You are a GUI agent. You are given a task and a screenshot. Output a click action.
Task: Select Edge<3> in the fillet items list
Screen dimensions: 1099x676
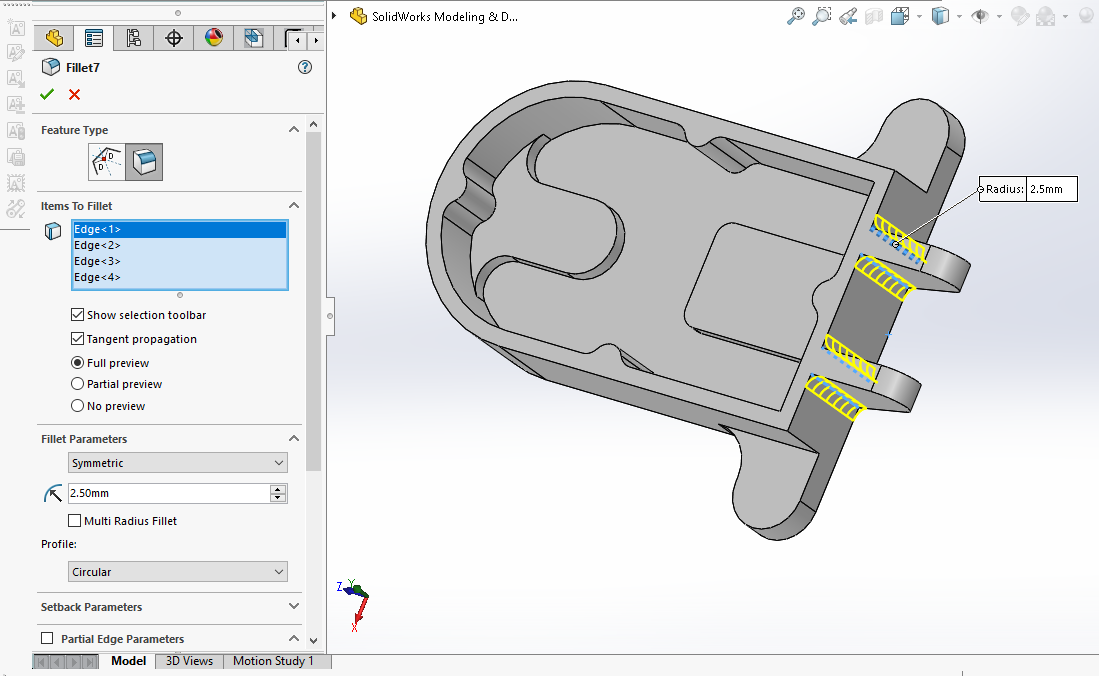click(x=98, y=261)
